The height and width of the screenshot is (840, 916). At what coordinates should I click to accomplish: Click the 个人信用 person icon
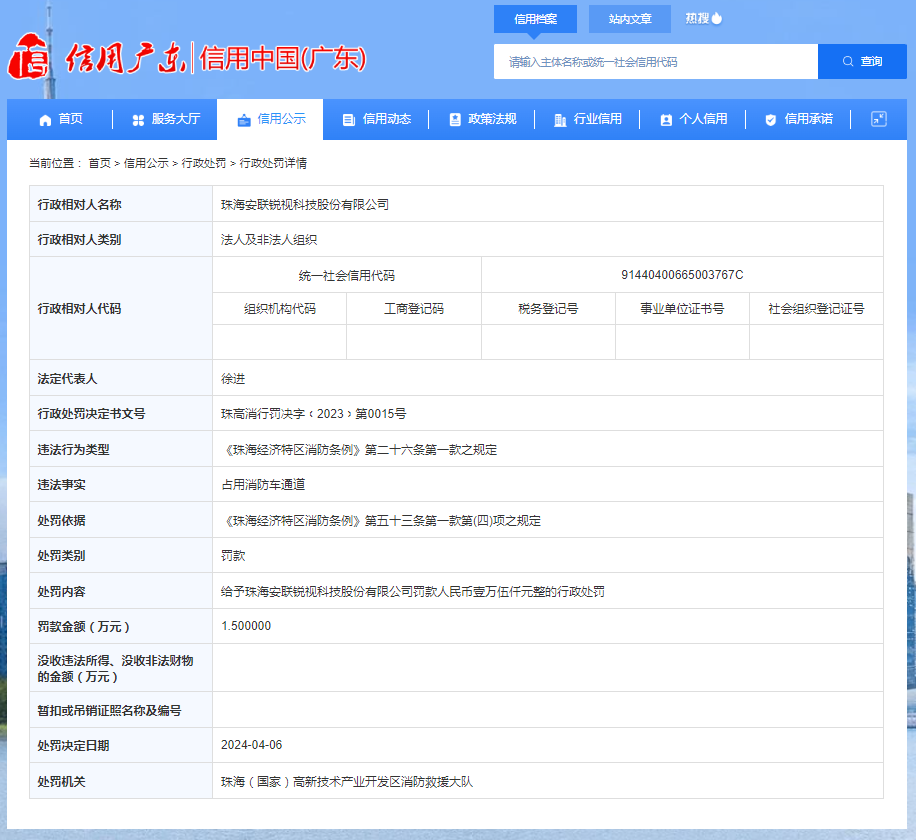(665, 120)
